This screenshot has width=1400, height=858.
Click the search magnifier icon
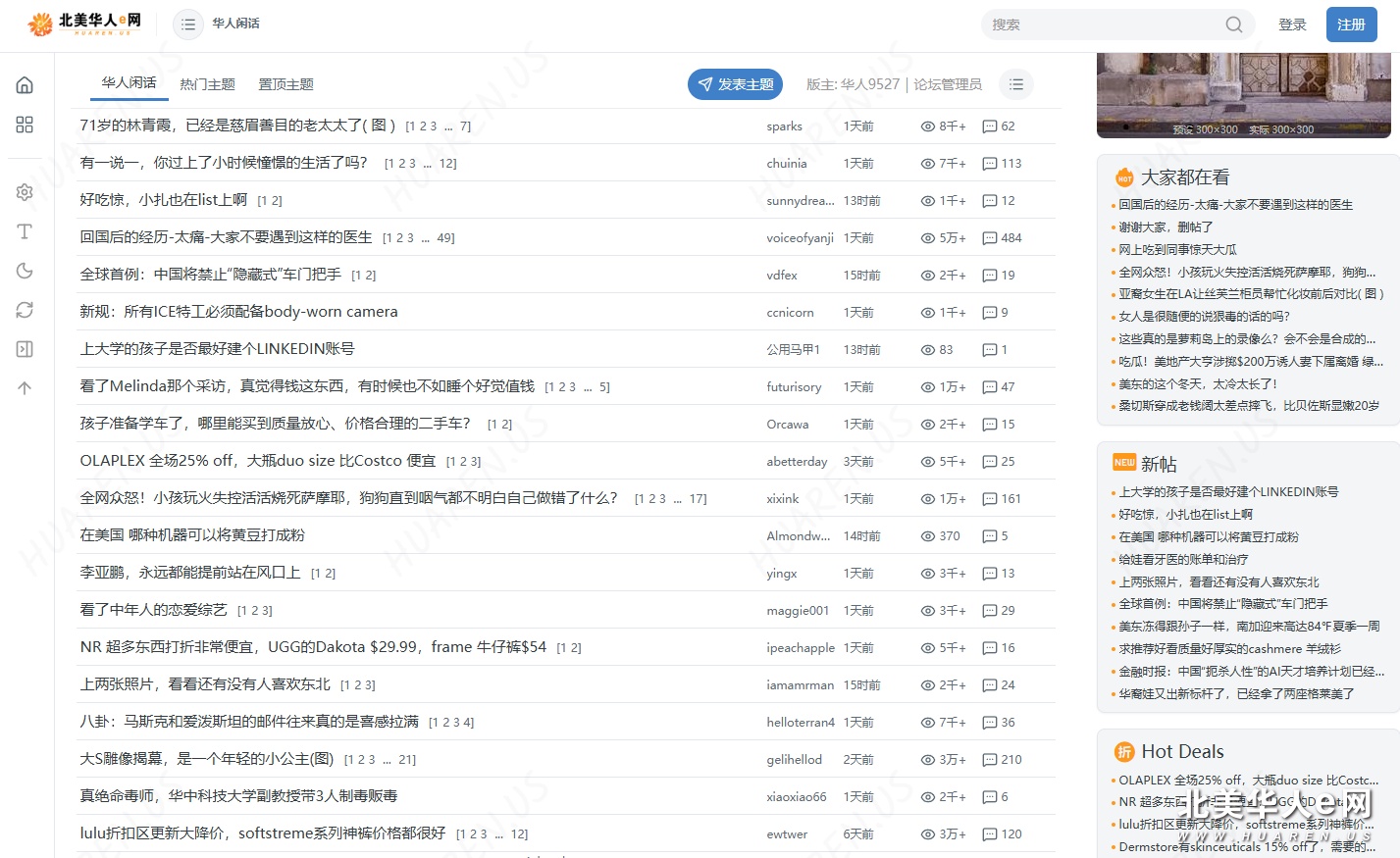click(x=1233, y=25)
